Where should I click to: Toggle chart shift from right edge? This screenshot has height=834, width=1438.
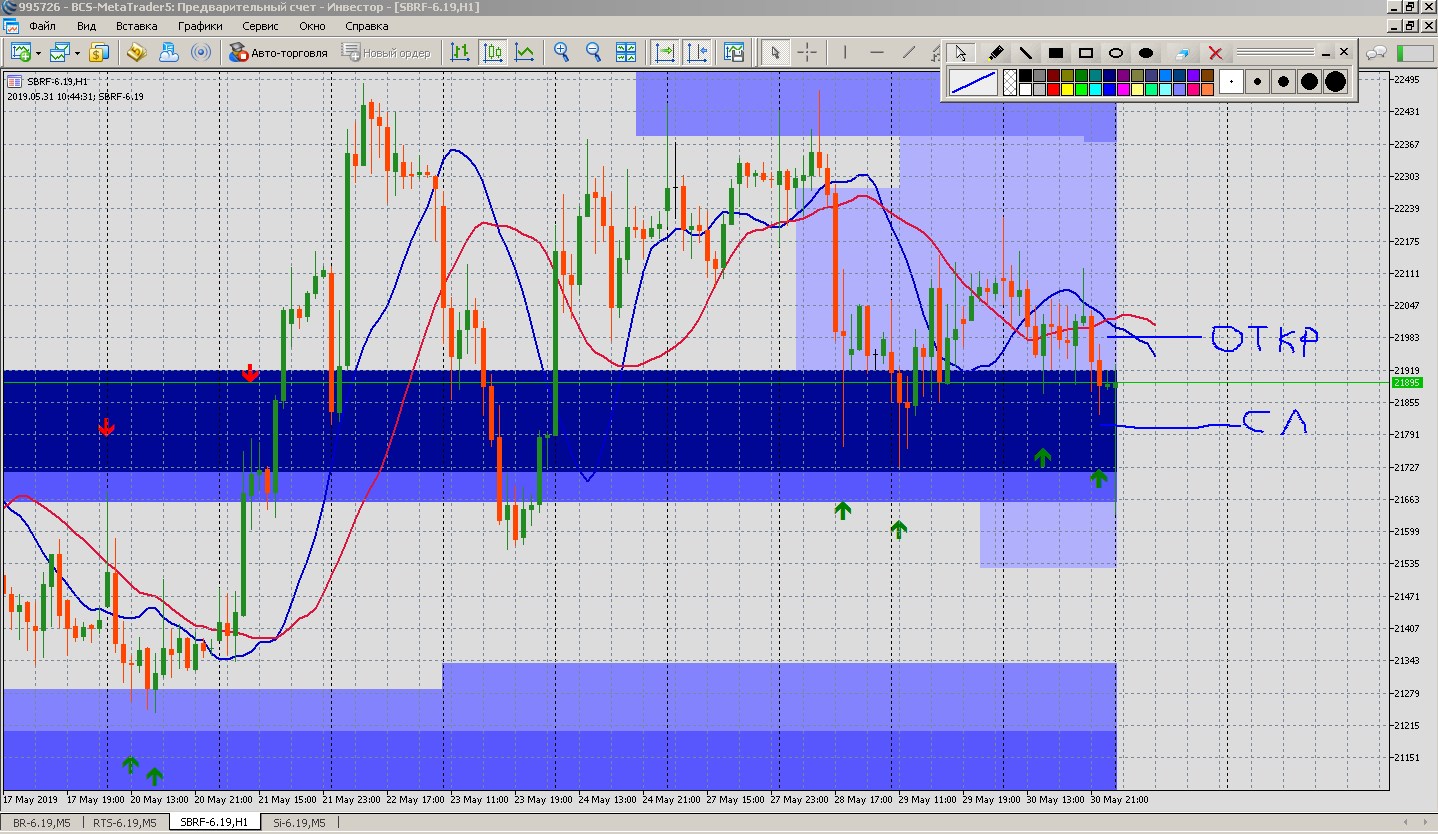pyautogui.click(x=697, y=52)
